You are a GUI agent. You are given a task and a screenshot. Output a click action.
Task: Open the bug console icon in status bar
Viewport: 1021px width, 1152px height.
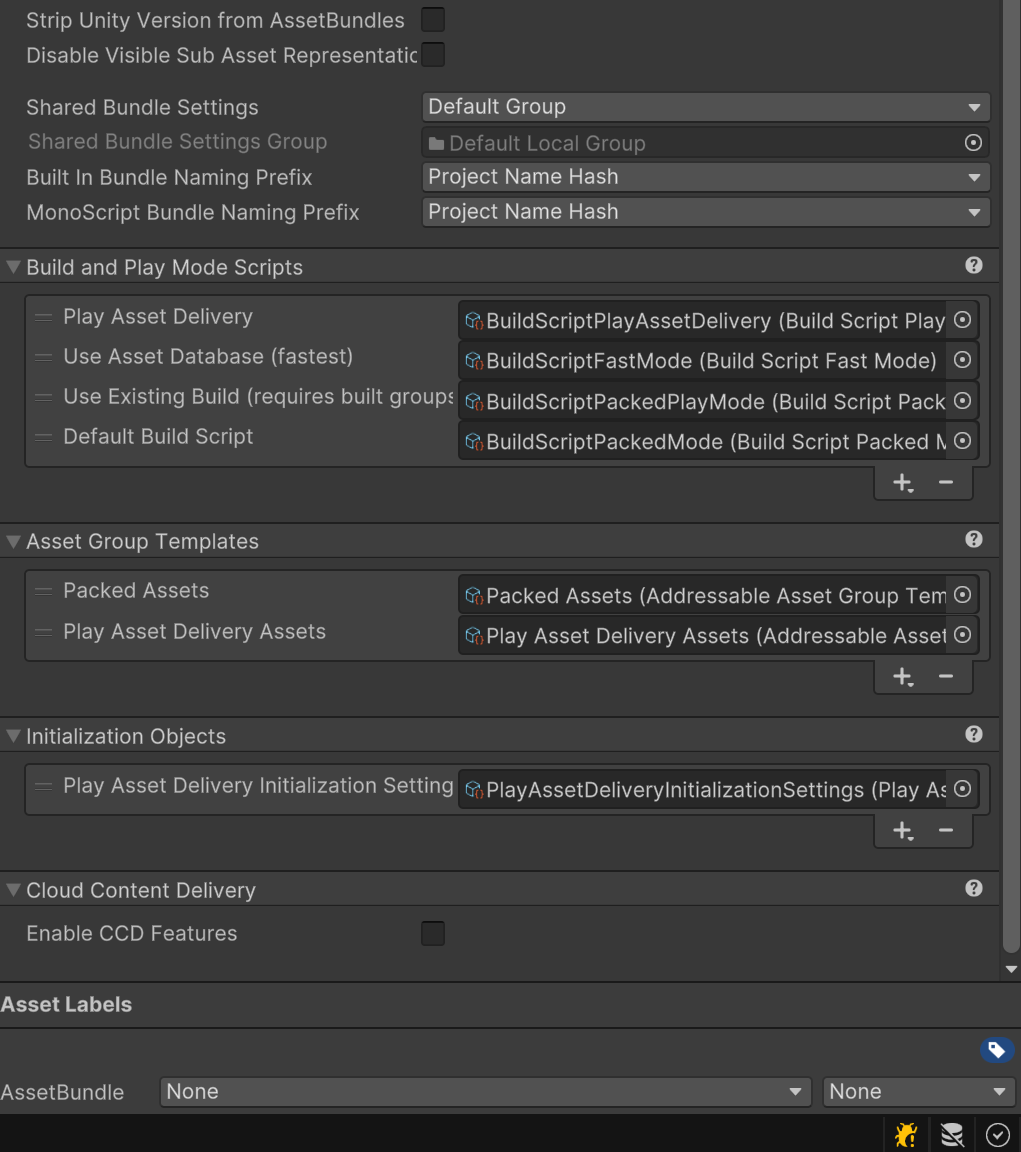click(x=905, y=1135)
